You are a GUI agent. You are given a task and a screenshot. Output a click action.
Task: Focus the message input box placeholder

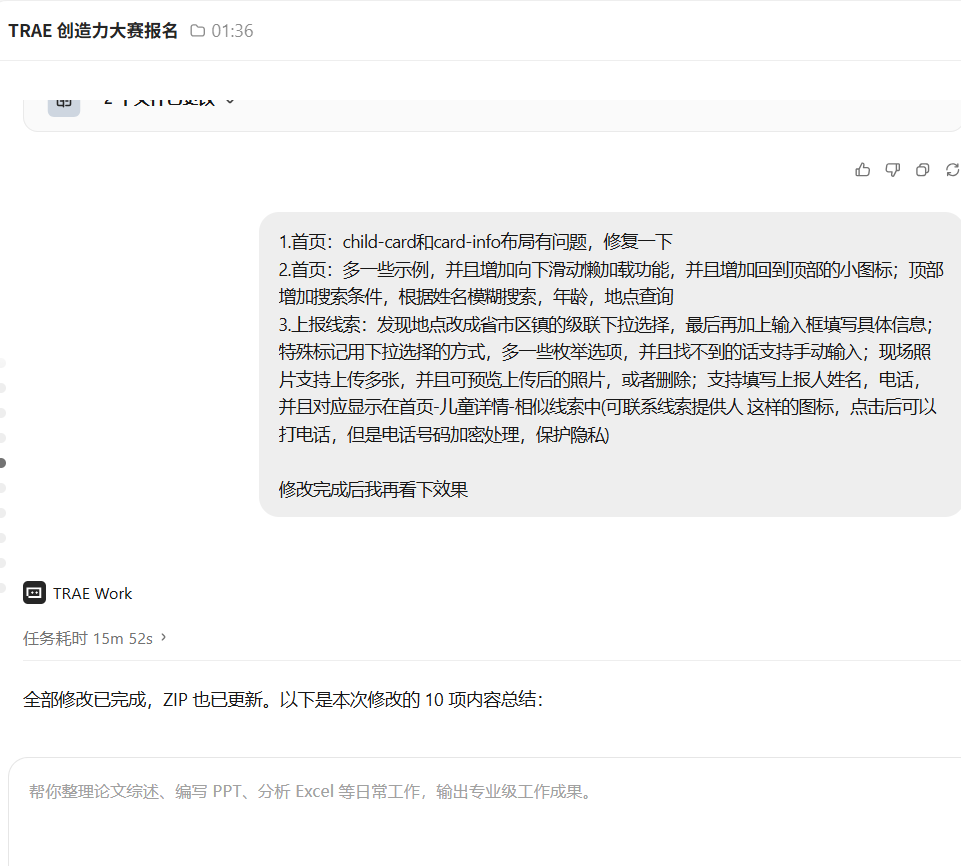pyautogui.click(x=311, y=791)
